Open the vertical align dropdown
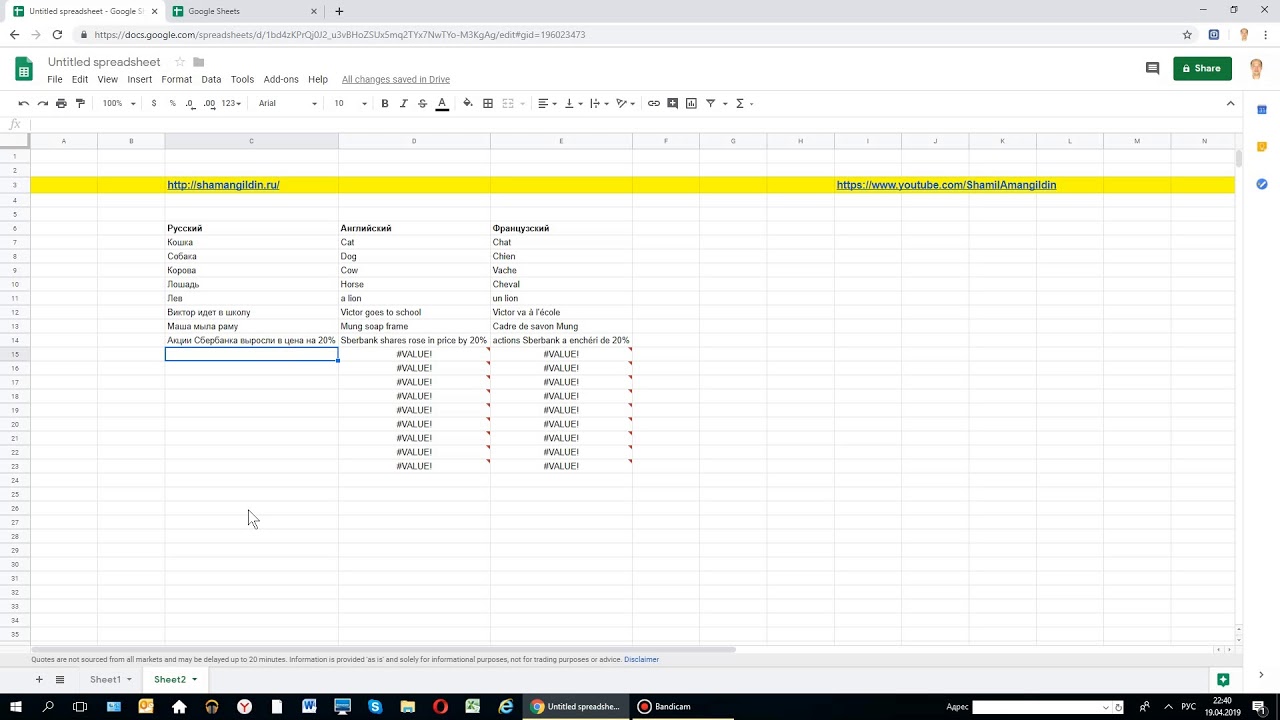Image resolution: width=1280 pixels, height=720 pixels. tap(572, 103)
